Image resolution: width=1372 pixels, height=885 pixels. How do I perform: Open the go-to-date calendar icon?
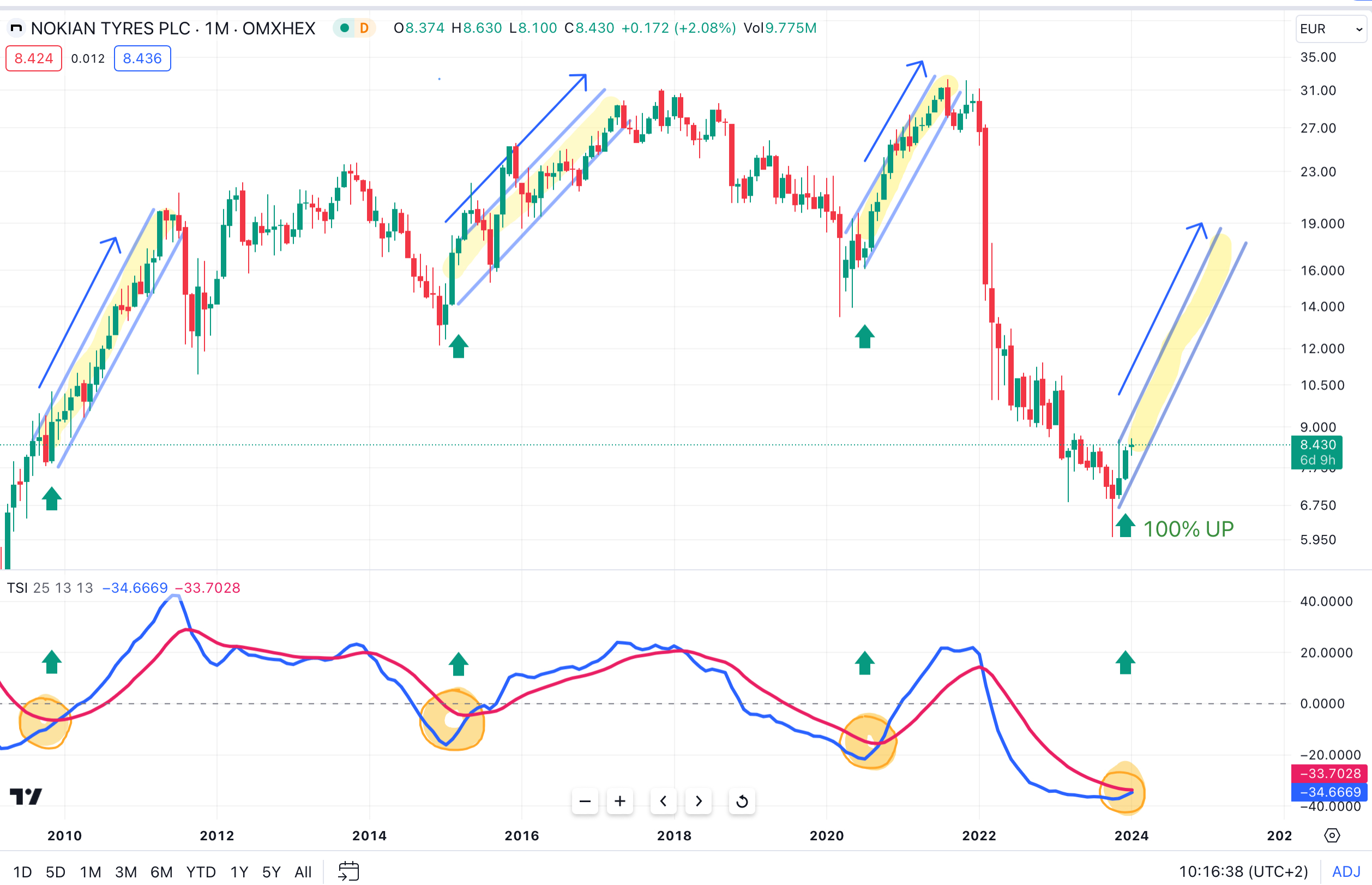349,871
